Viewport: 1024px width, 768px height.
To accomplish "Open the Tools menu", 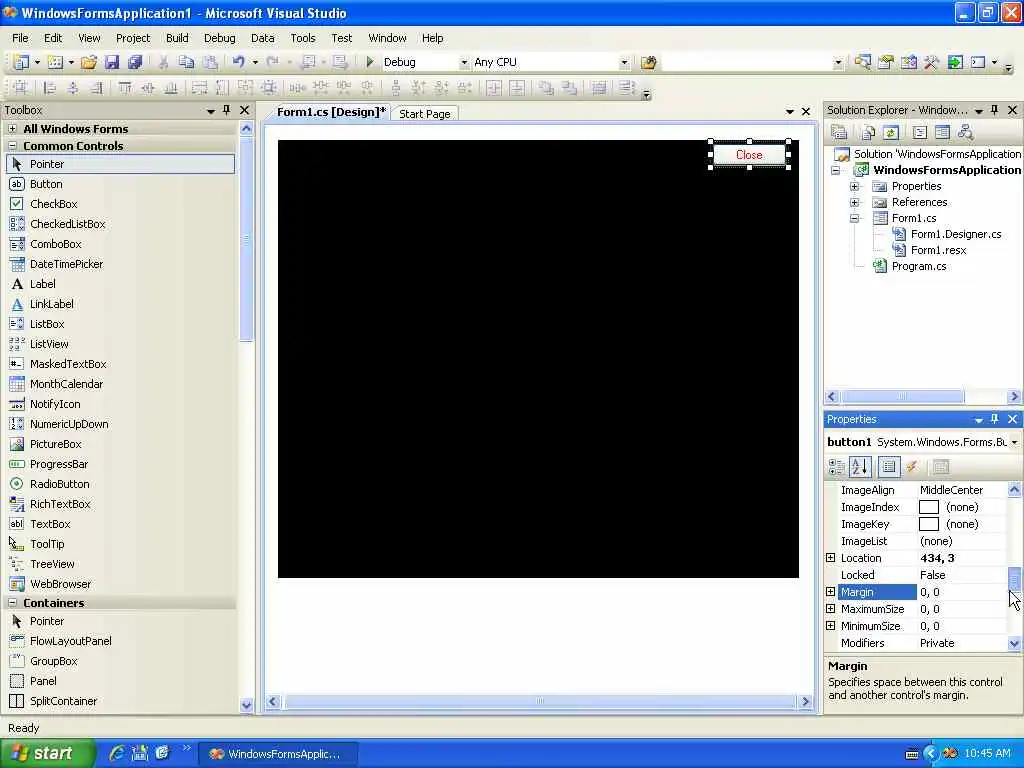I will [x=302, y=38].
